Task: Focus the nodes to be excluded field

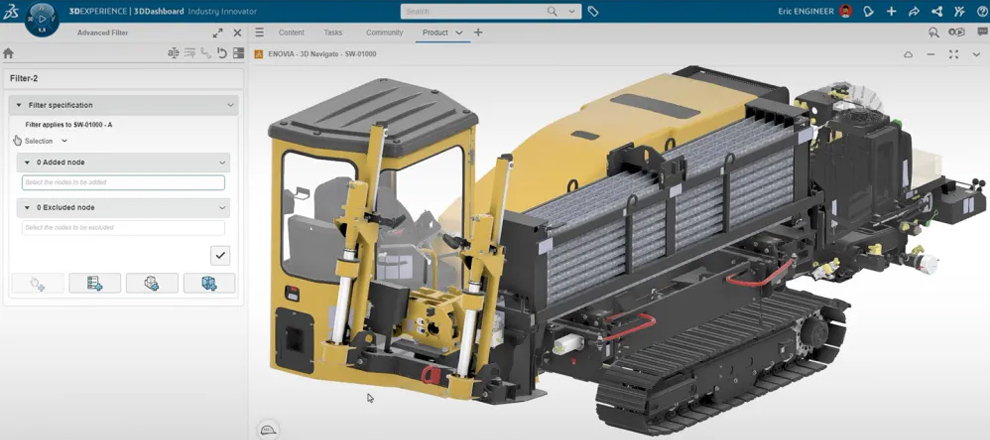Action: pyautogui.click(x=123, y=227)
